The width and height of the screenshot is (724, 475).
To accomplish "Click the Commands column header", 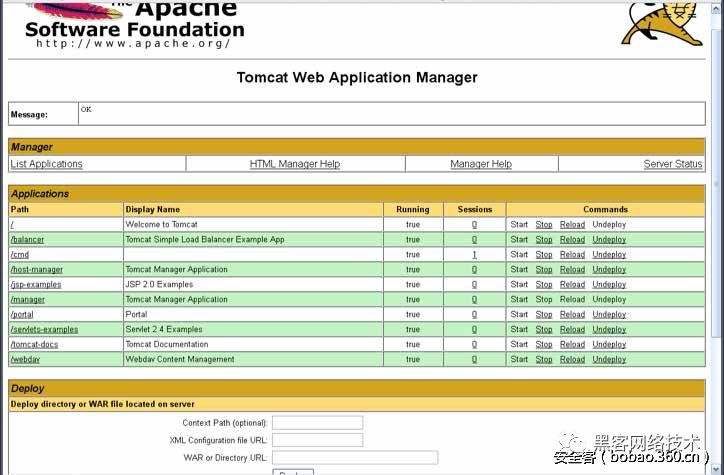I will click(x=605, y=210).
